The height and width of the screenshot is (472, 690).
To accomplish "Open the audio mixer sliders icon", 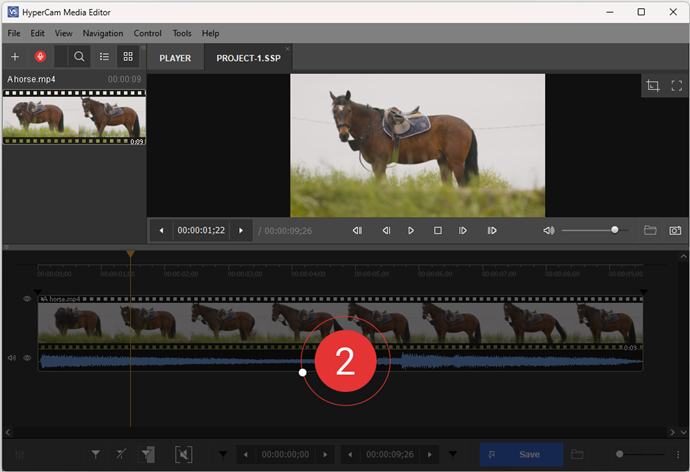I will coord(19,454).
